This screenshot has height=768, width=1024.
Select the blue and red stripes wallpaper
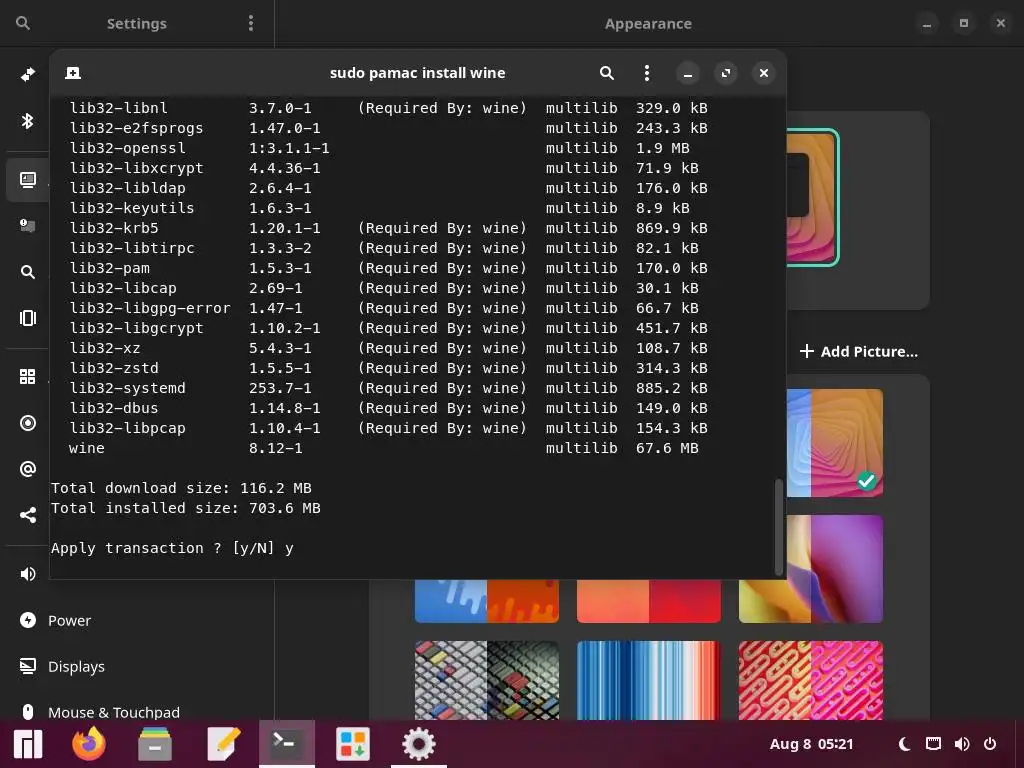point(648,680)
